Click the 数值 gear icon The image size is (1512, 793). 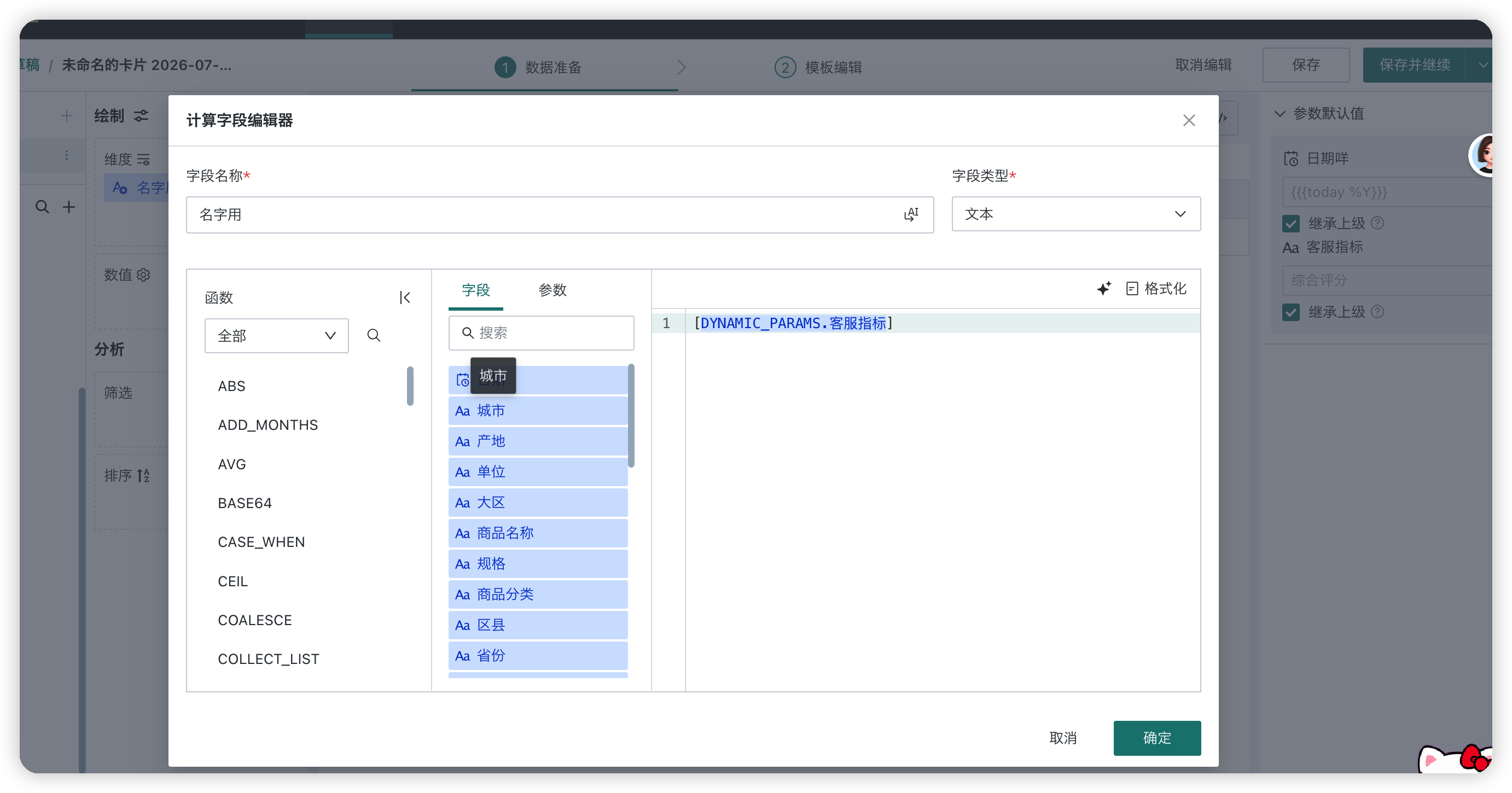(143, 274)
